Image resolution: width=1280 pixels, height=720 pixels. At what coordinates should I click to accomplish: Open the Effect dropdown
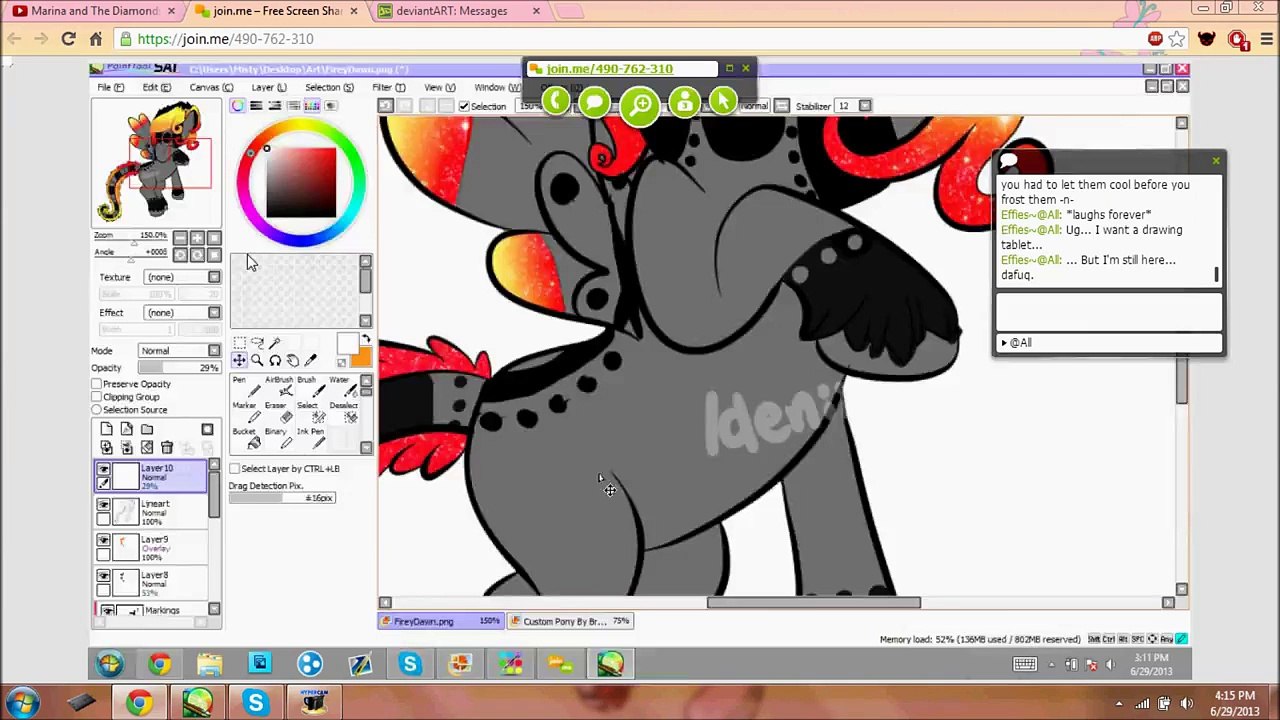[x=183, y=313]
